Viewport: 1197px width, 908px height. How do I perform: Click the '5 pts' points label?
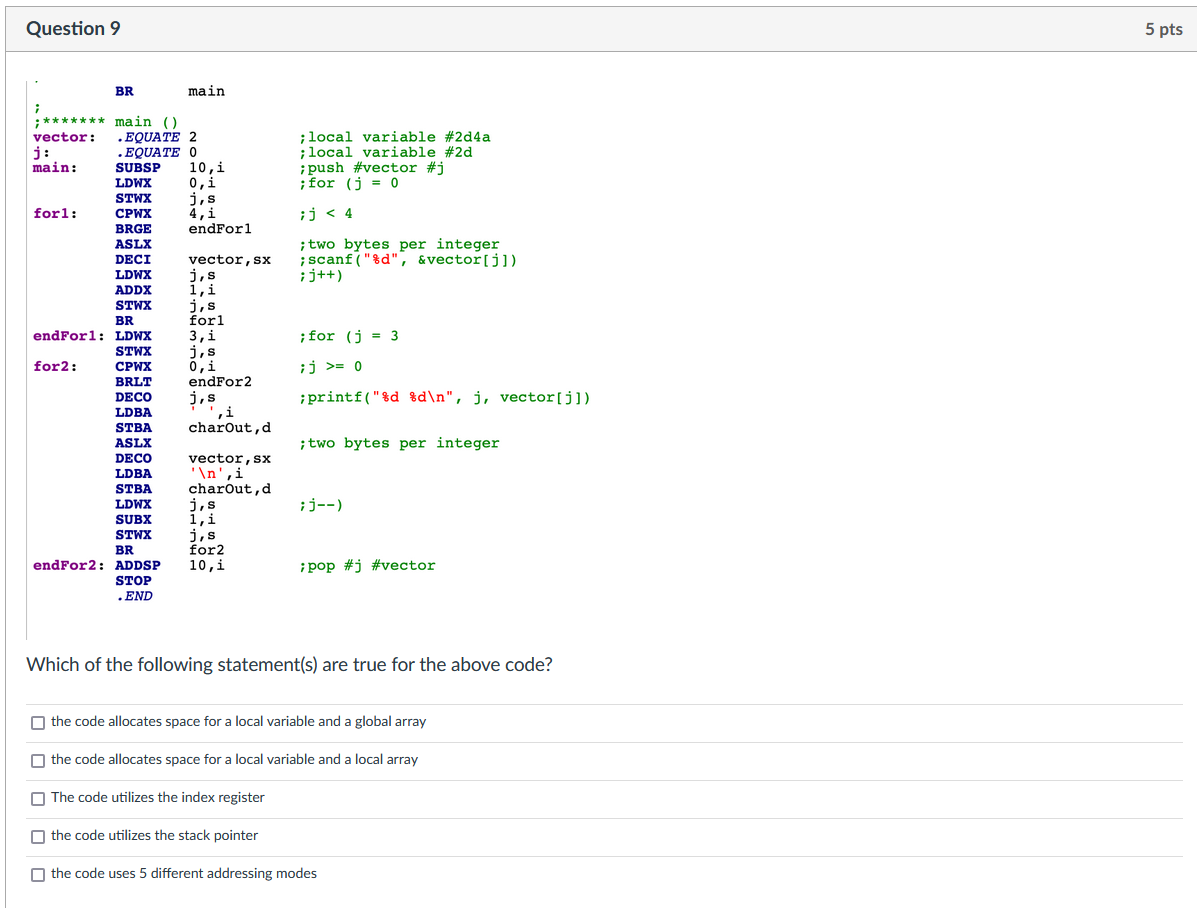click(x=1163, y=29)
